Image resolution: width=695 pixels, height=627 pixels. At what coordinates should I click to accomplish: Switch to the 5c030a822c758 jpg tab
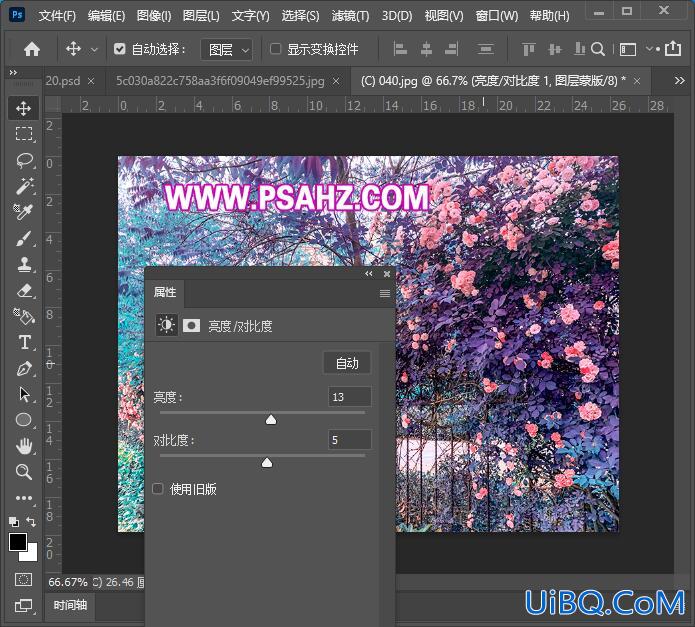pos(220,81)
